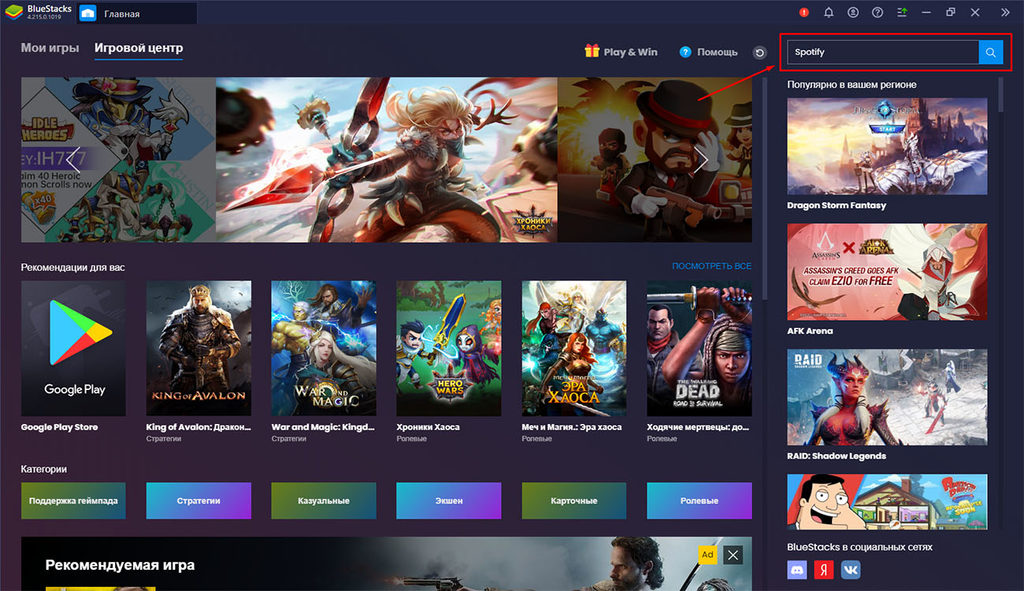Select Карточные category button

pos(574,501)
